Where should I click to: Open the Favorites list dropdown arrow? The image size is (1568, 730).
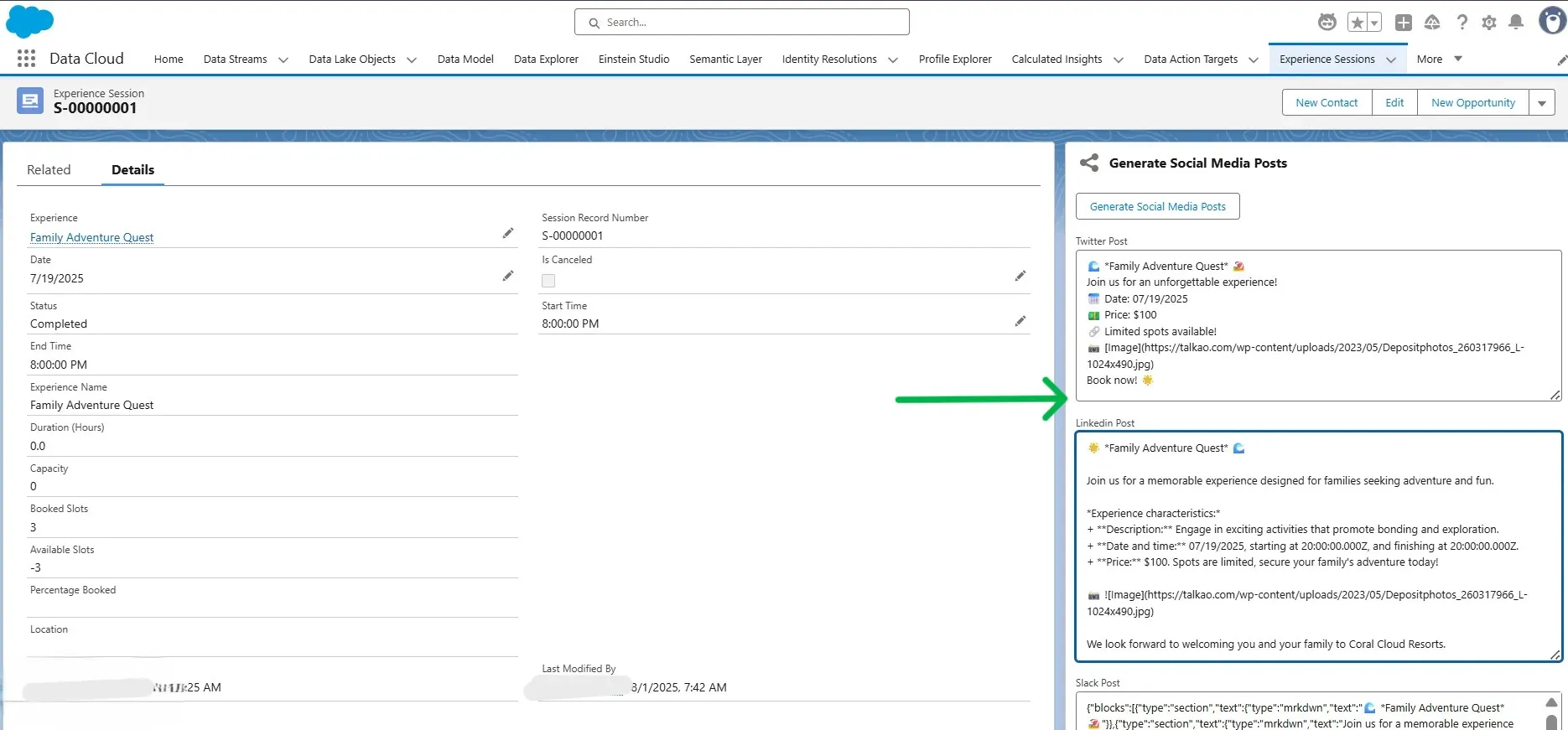pyautogui.click(x=1374, y=23)
